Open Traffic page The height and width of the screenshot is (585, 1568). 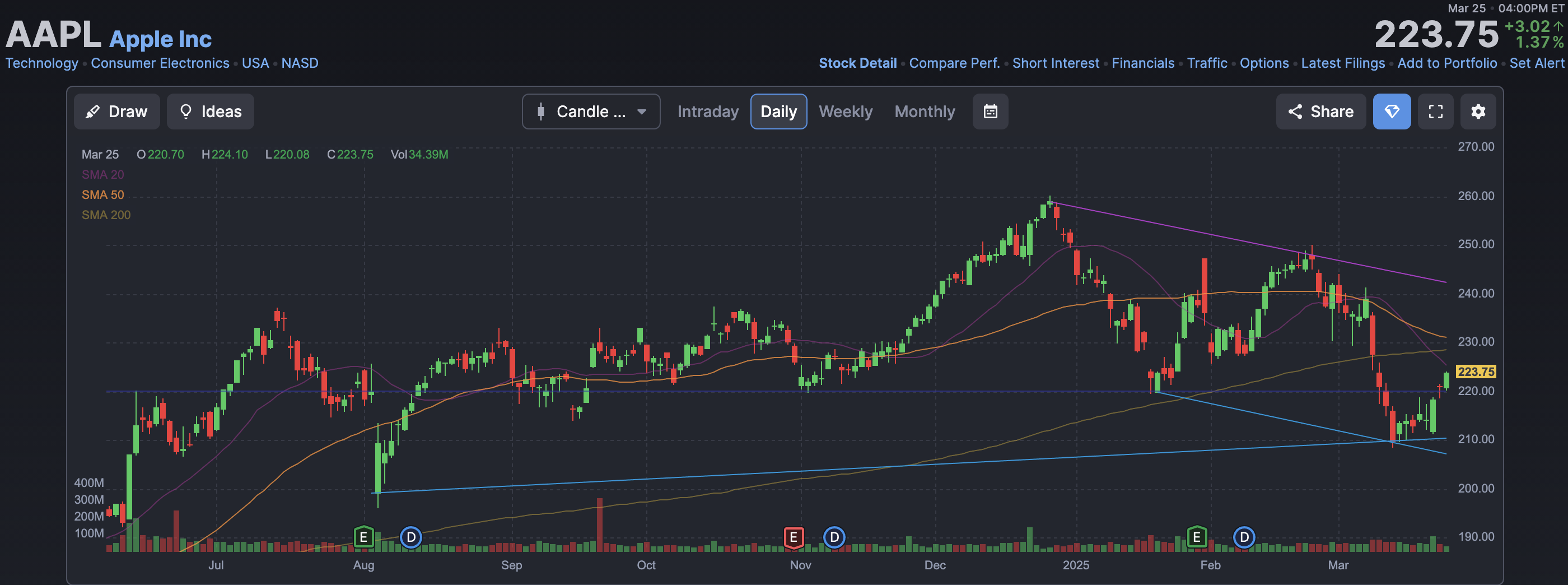coord(1207,63)
